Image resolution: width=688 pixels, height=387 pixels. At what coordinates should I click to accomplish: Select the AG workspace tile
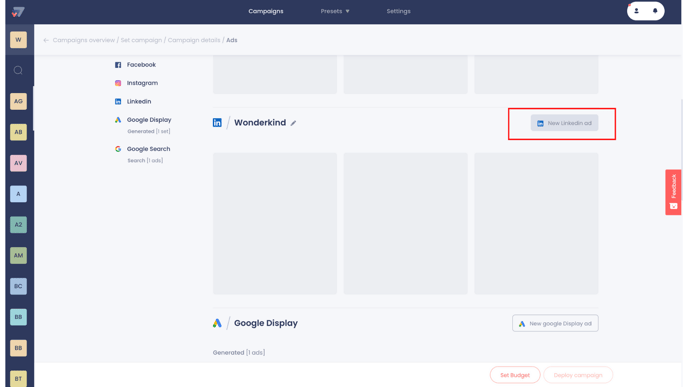pyautogui.click(x=18, y=101)
